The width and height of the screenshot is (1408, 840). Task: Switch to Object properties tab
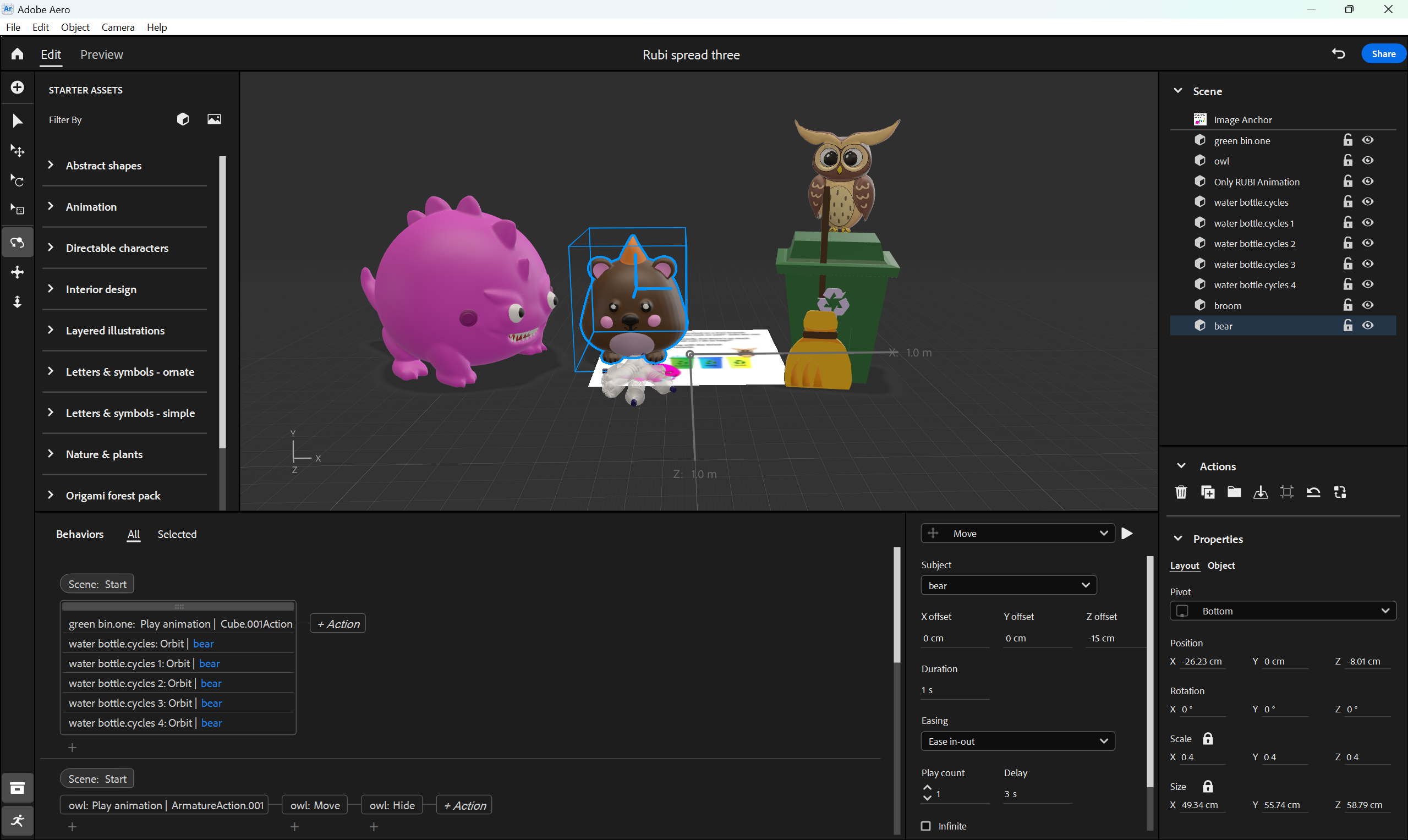coord(1220,566)
